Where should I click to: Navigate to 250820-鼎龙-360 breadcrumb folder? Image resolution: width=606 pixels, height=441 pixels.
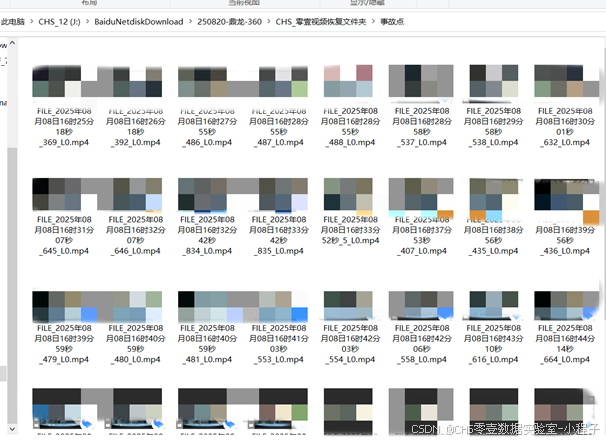click(230, 22)
